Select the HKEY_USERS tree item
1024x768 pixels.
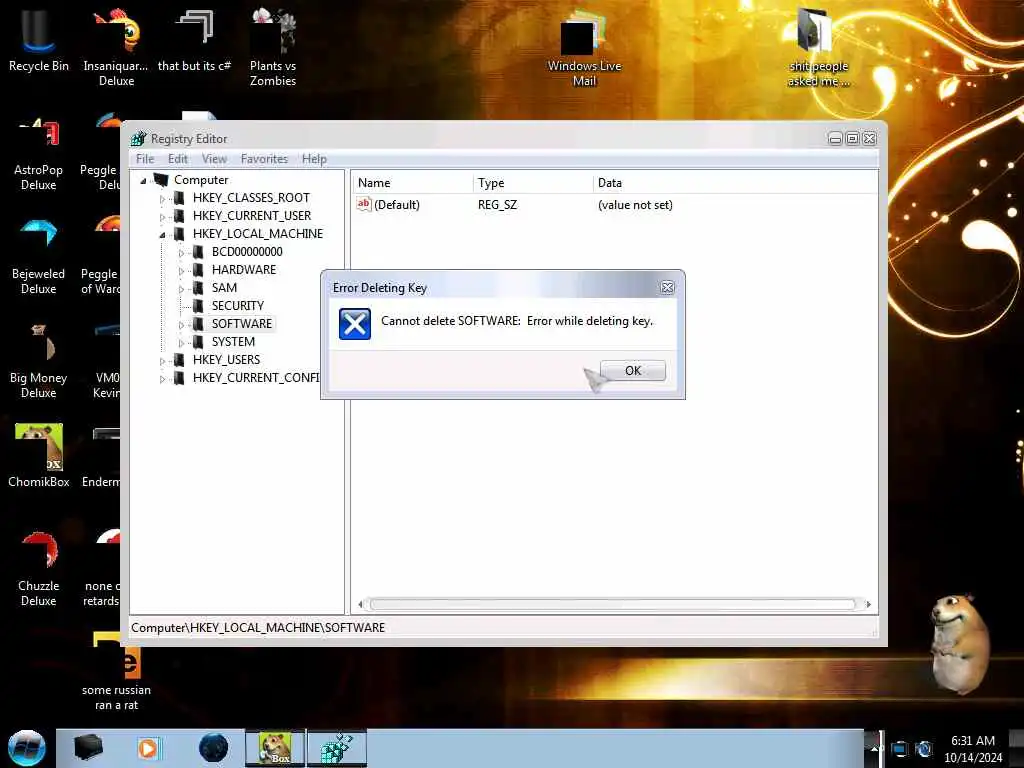226,360
